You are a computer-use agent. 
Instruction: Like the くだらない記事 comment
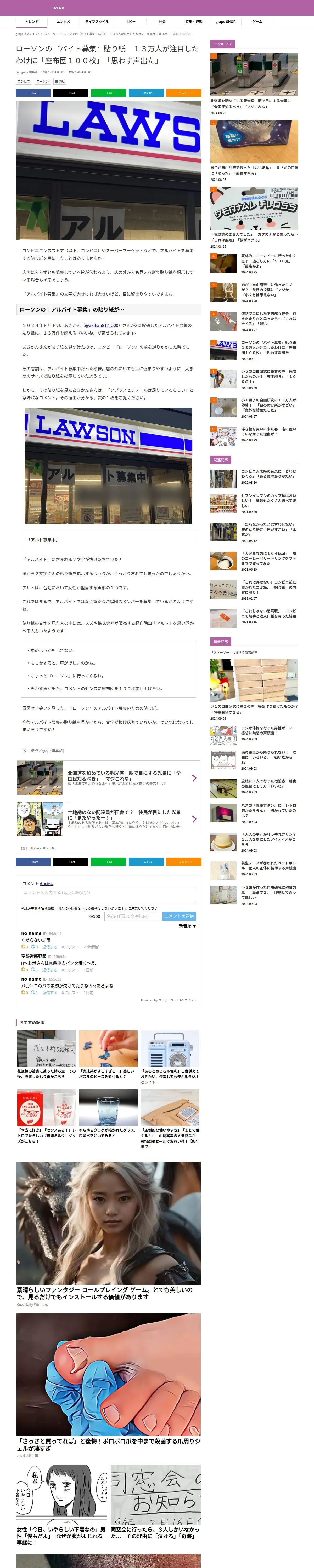[x=24, y=947]
